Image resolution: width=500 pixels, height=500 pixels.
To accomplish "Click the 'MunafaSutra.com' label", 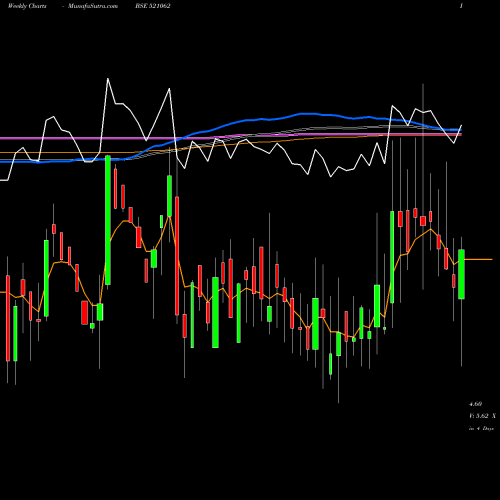I will coord(93,6).
